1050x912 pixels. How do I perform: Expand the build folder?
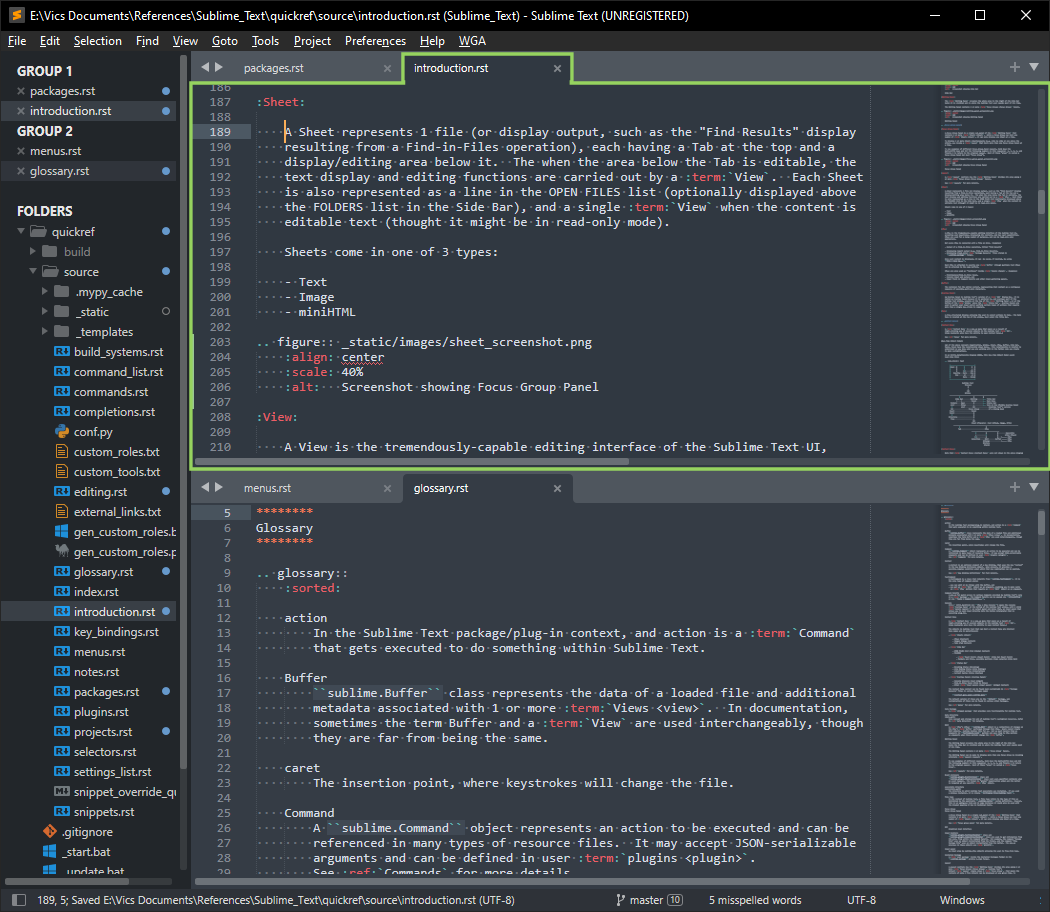[34, 252]
